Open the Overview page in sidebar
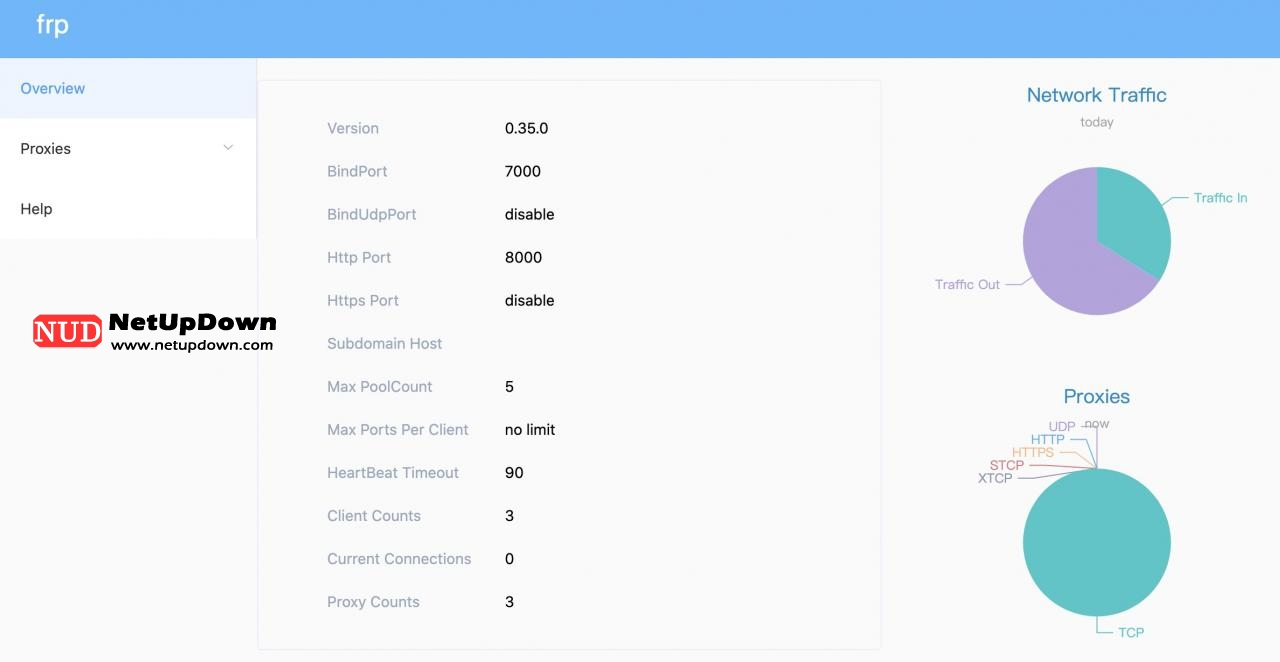The width and height of the screenshot is (1280, 662). 128,88
